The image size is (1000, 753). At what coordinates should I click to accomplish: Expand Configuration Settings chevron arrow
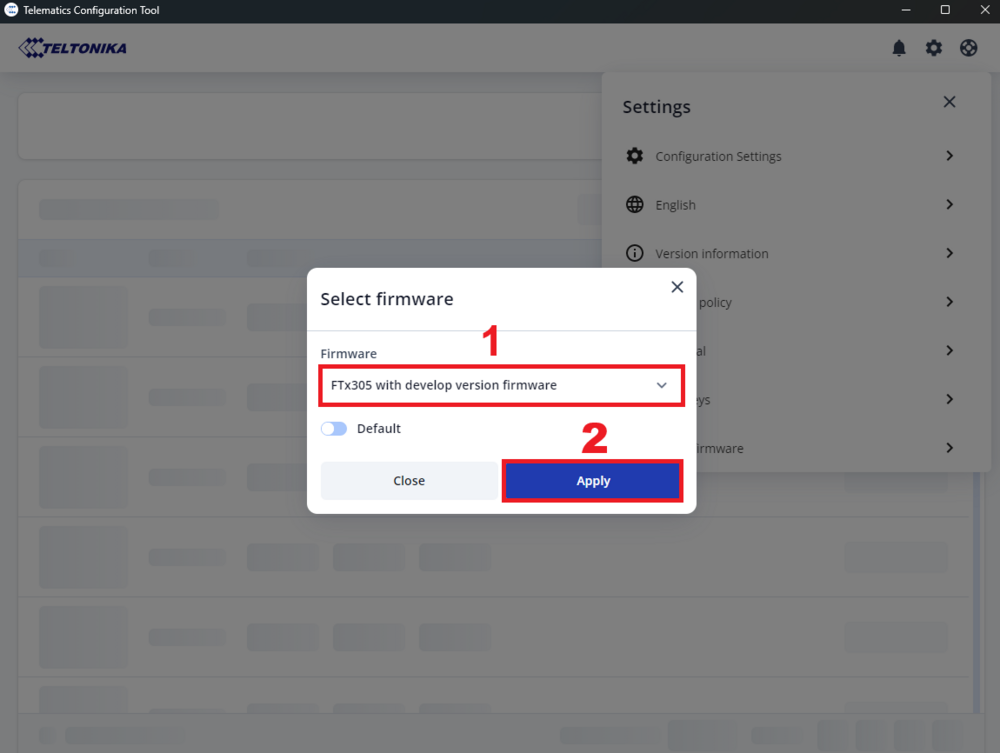949,156
